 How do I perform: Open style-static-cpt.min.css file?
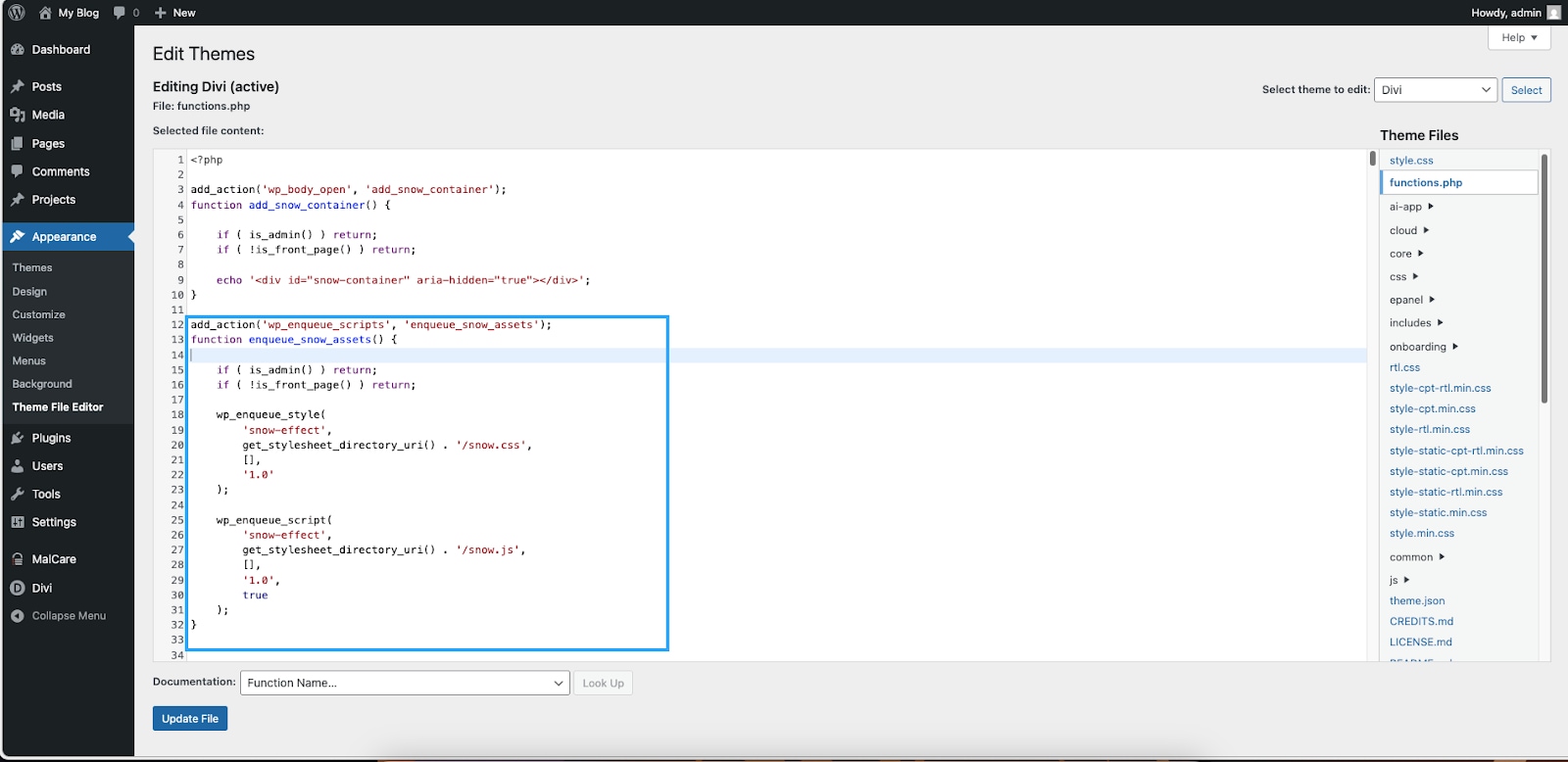1448,472
